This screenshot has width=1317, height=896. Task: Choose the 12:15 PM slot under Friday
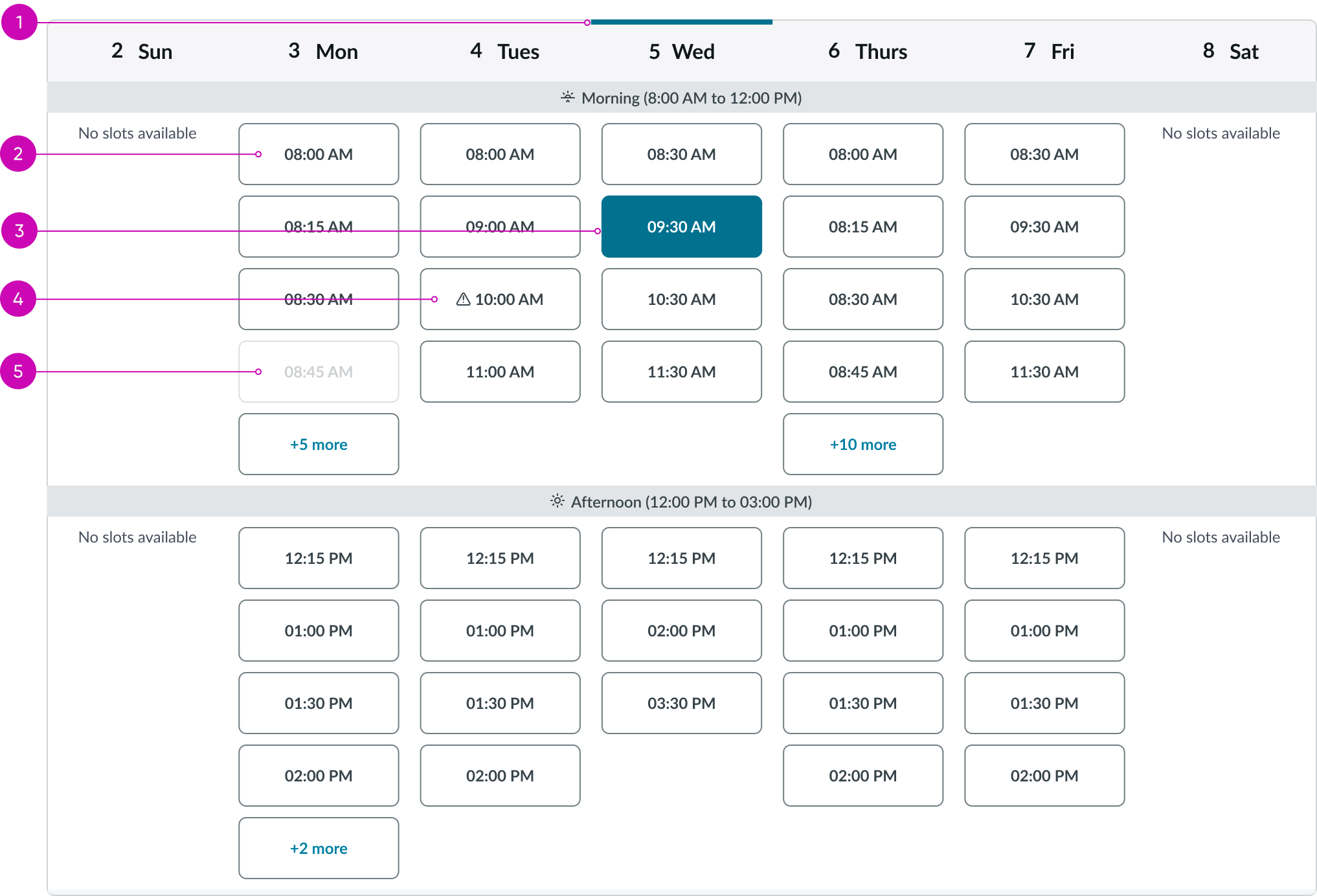pos(1044,558)
